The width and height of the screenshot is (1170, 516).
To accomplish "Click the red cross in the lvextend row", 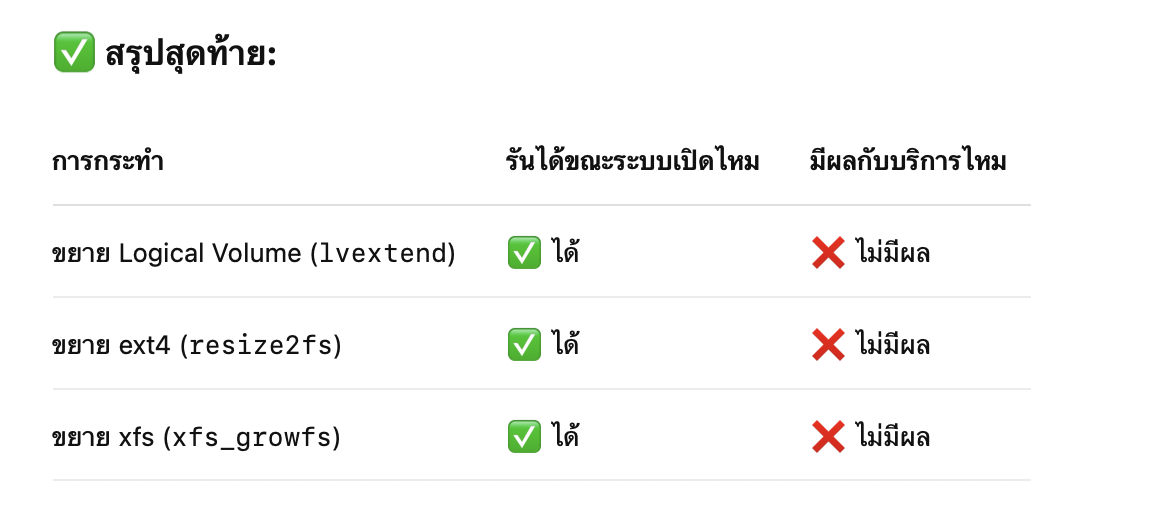I will (x=828, y=254).
